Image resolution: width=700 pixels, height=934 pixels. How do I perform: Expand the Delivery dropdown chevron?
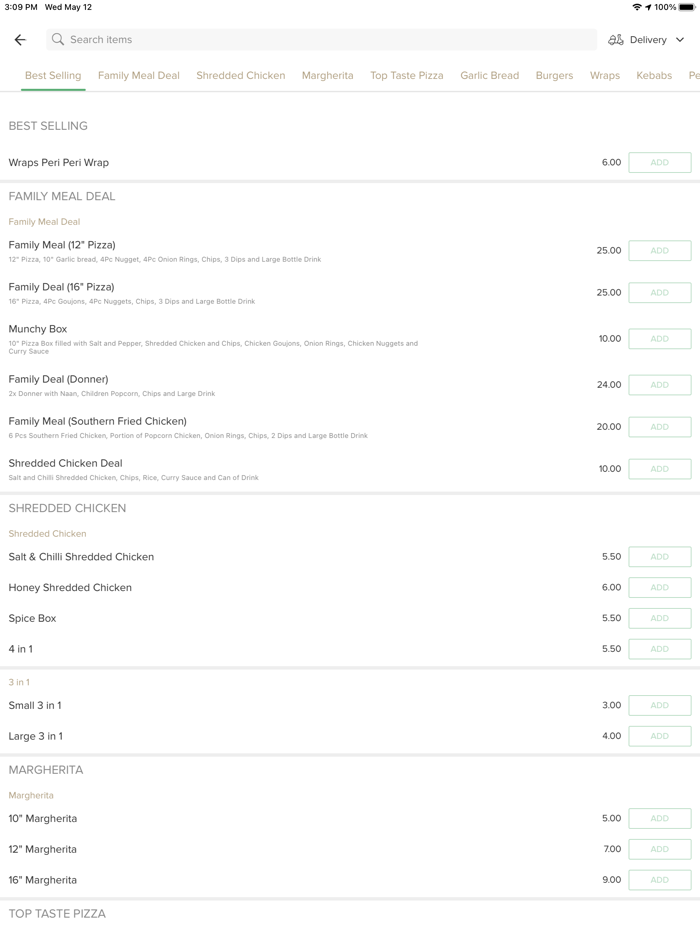(x=680, y=40)
